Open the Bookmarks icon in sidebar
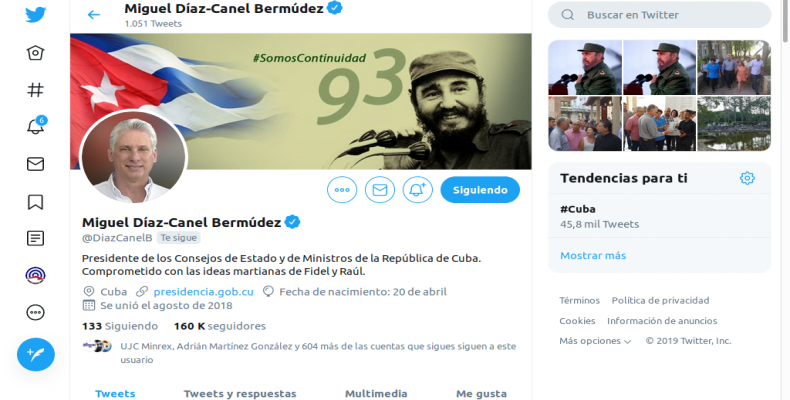This screenshot has width=790, height=400. 35,202
